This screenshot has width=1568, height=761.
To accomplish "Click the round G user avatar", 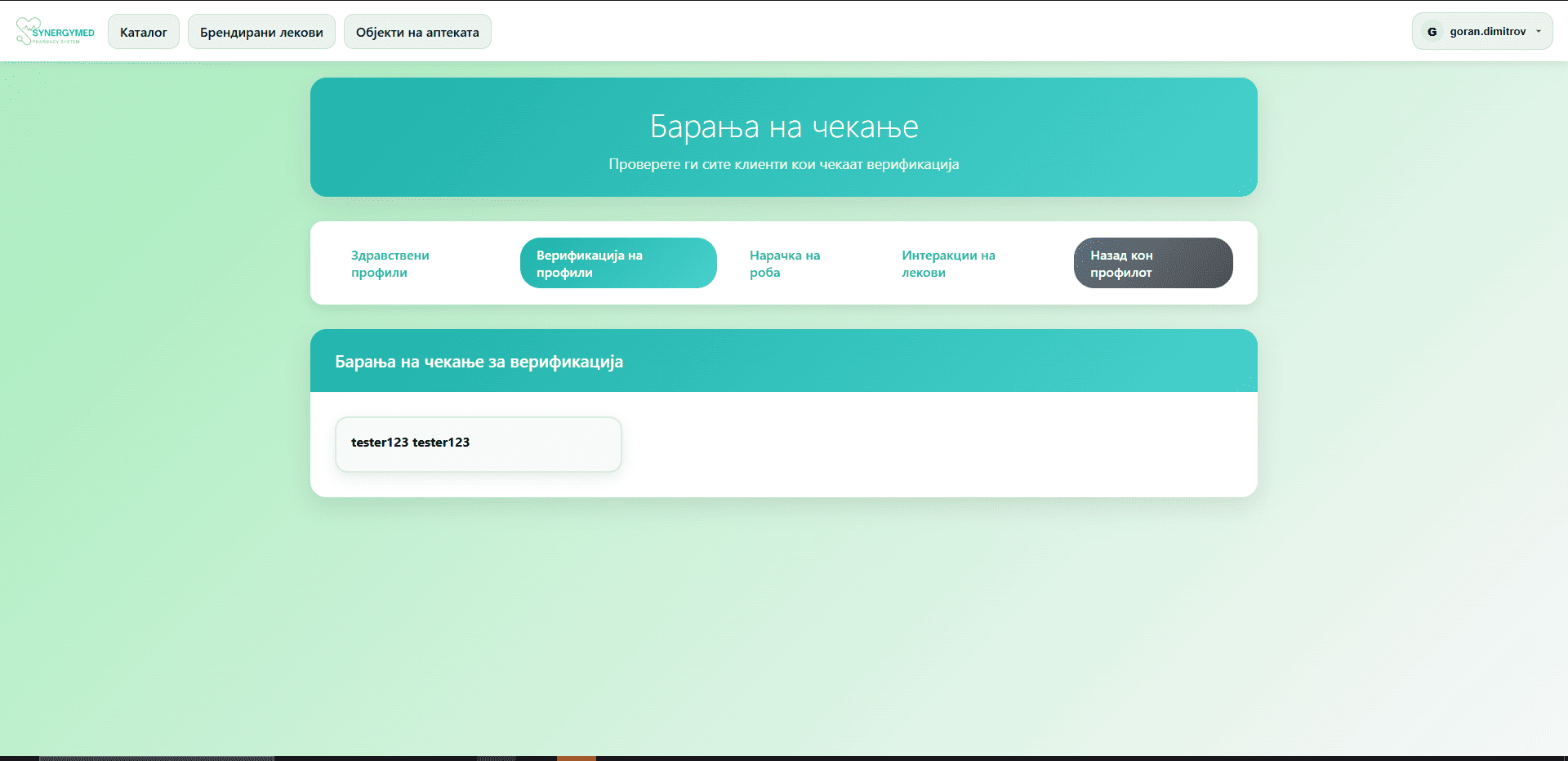I will click(x=1432, y=32).
